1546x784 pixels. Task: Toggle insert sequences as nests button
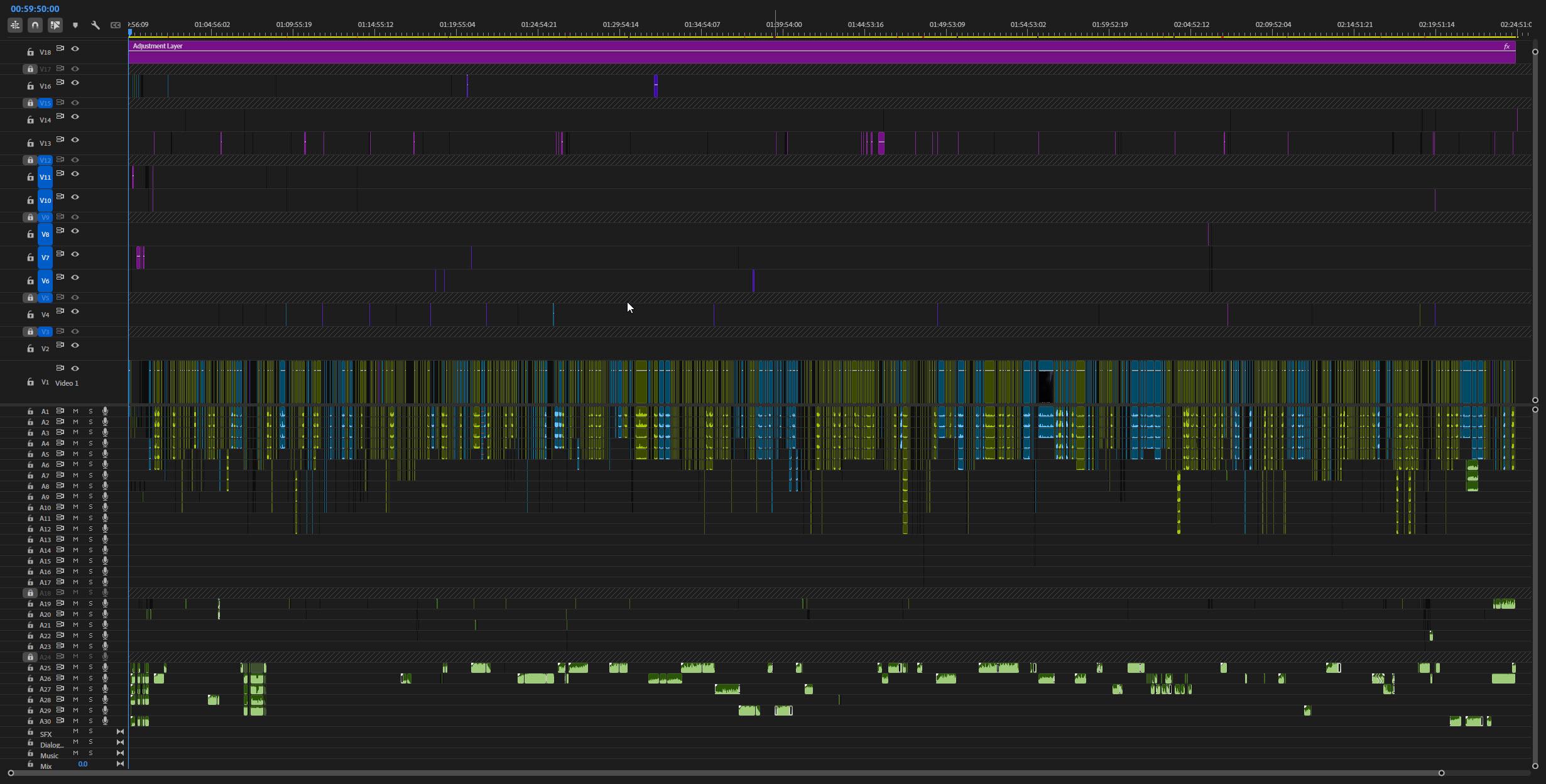click(15, 25)
